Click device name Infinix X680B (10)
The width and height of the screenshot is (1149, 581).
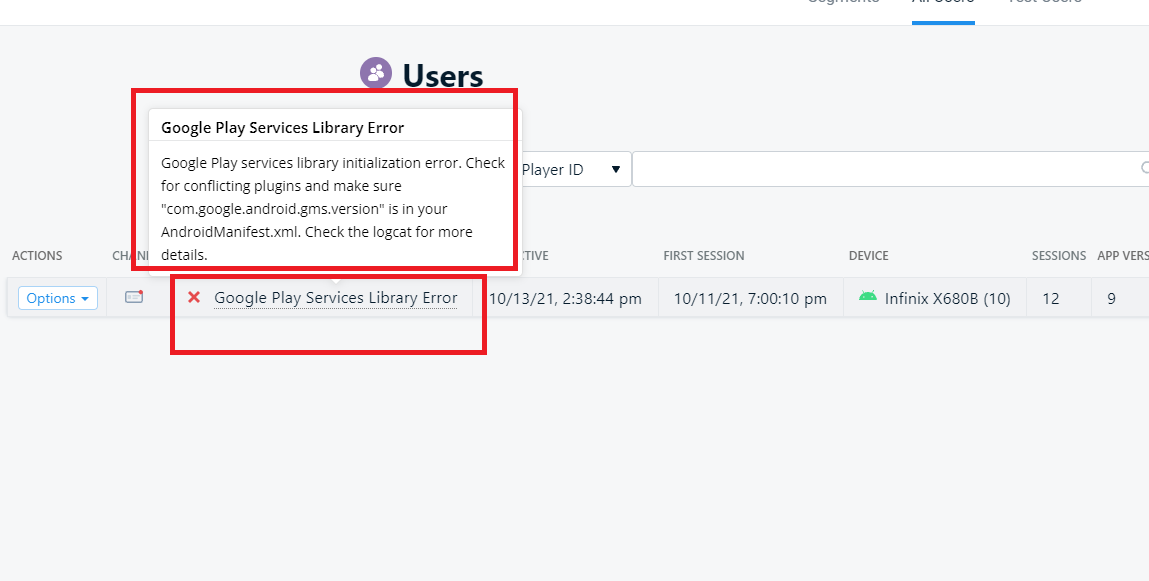click(947, 298)
